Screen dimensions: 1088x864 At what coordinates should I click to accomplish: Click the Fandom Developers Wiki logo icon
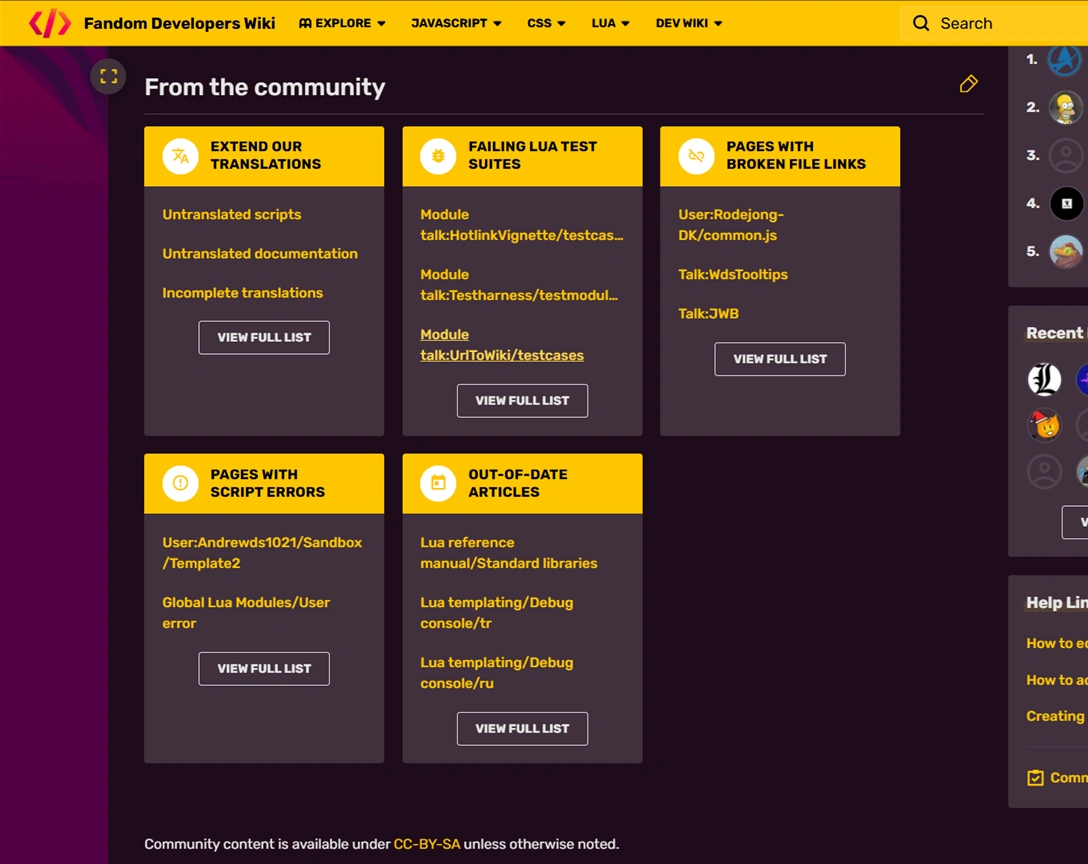tap(49, 22)
